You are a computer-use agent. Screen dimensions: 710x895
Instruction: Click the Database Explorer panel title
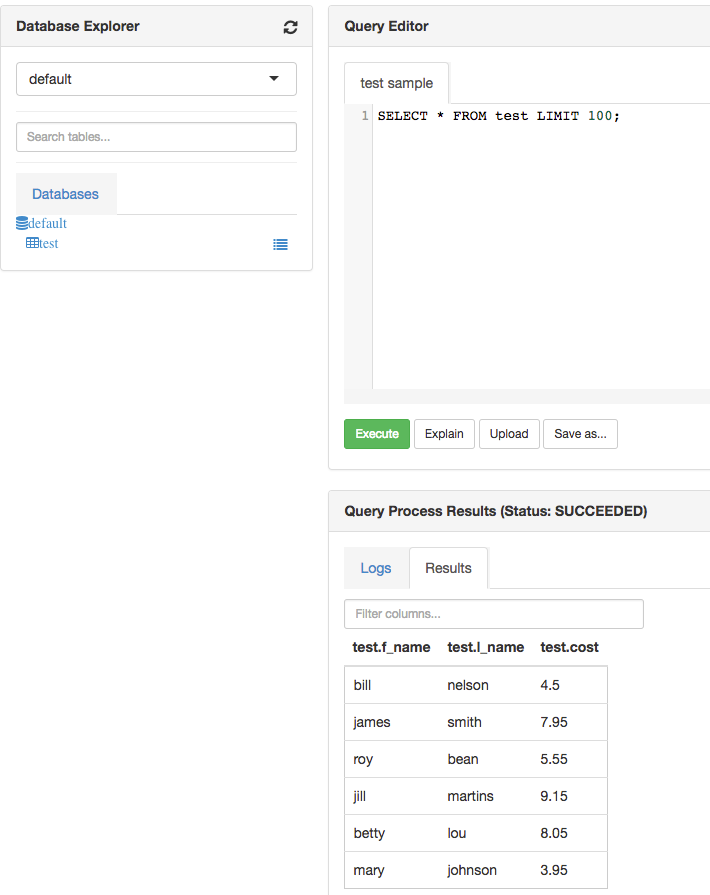coord(78,26)
